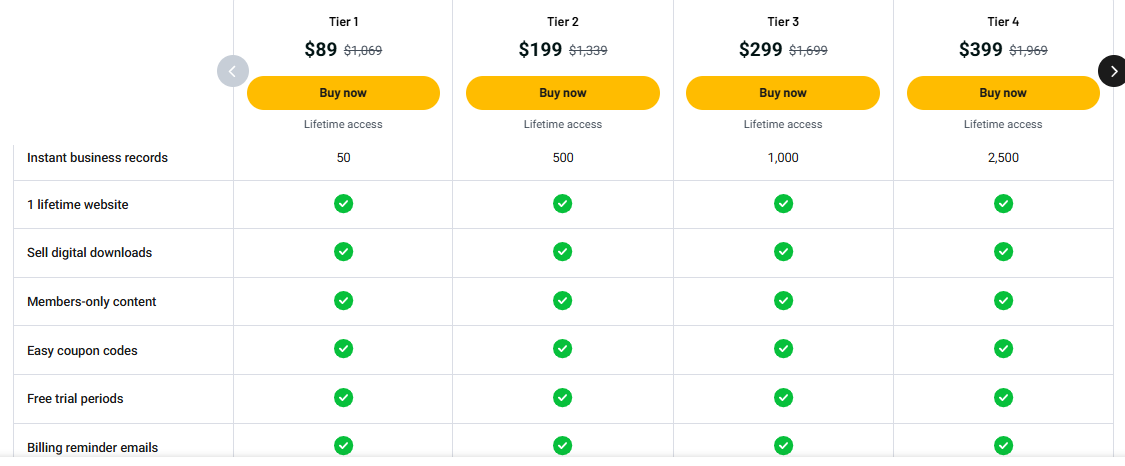This screenshot has width=1125, height=466.
Task: Select the Tier 1 column heading
Action: 343,22
